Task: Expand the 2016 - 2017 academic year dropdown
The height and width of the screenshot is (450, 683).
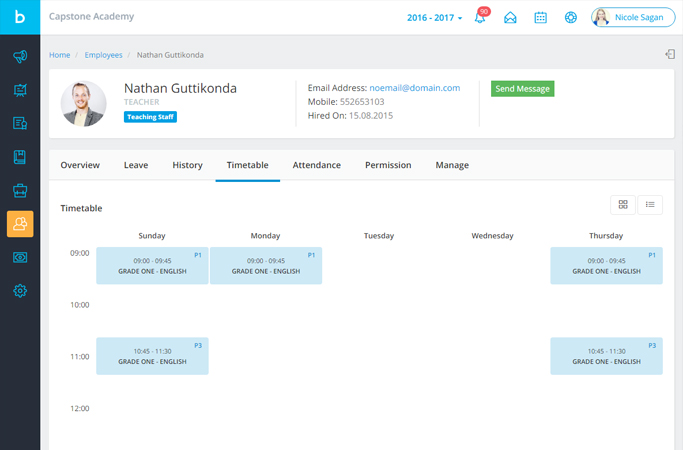Action: pyautogui.click(x=435, y=17)
